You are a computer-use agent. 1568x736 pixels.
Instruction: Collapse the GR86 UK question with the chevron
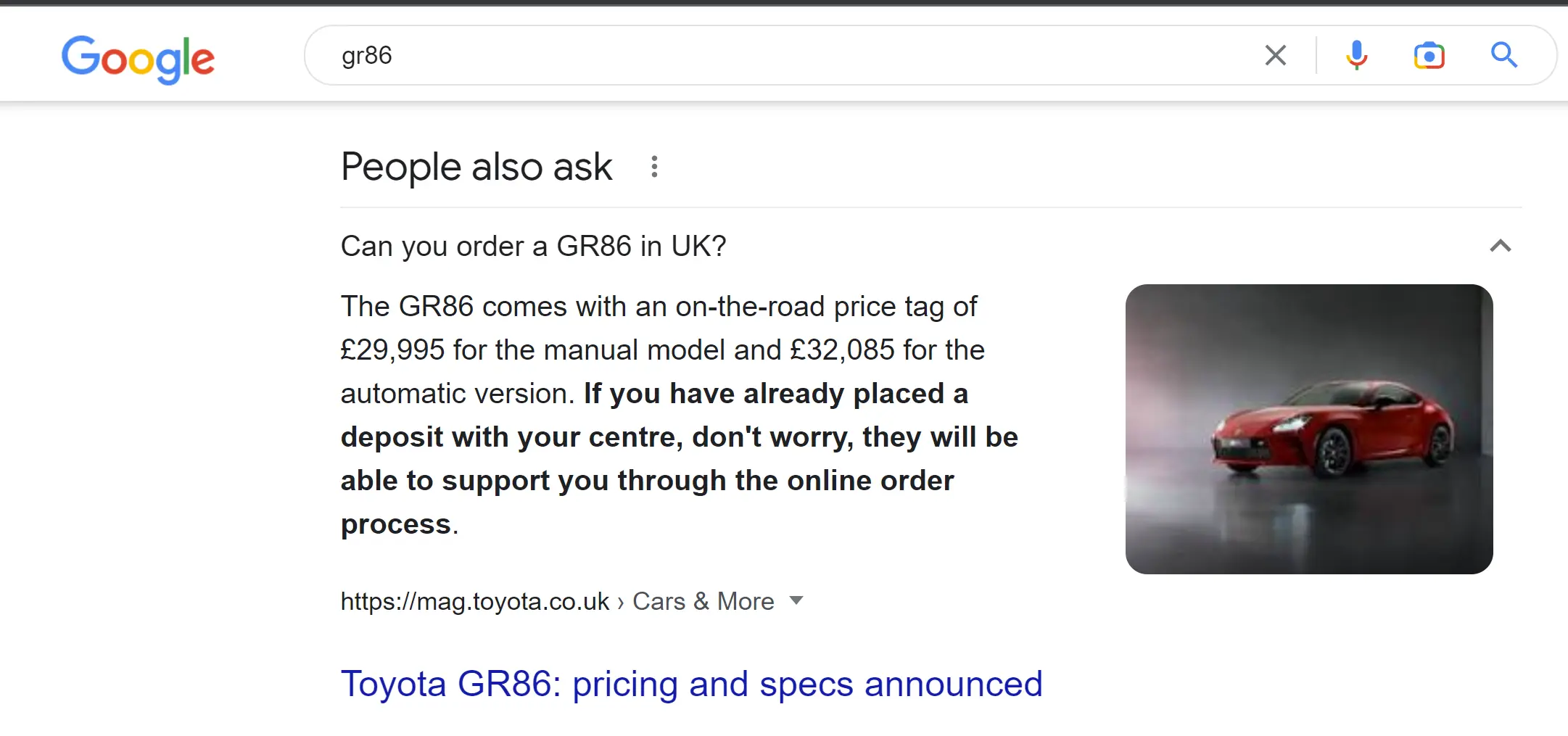coord(1501,247)
